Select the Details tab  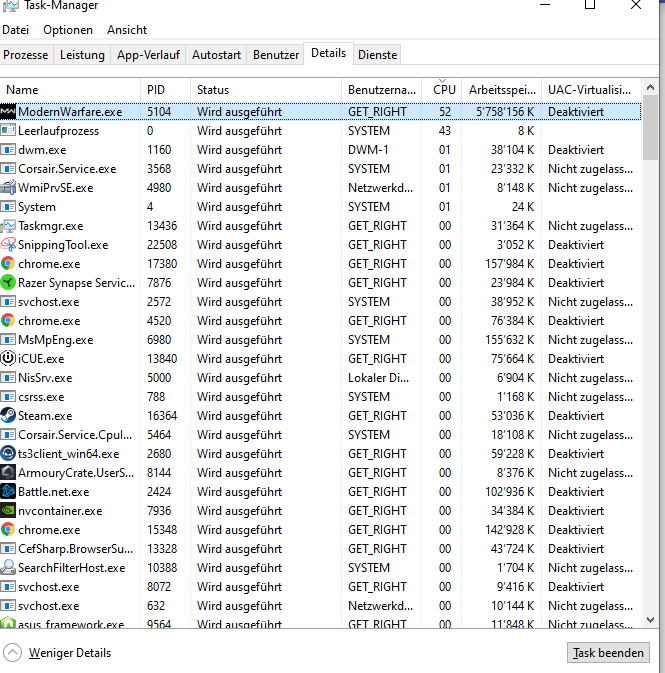click(x=328, y=53)
